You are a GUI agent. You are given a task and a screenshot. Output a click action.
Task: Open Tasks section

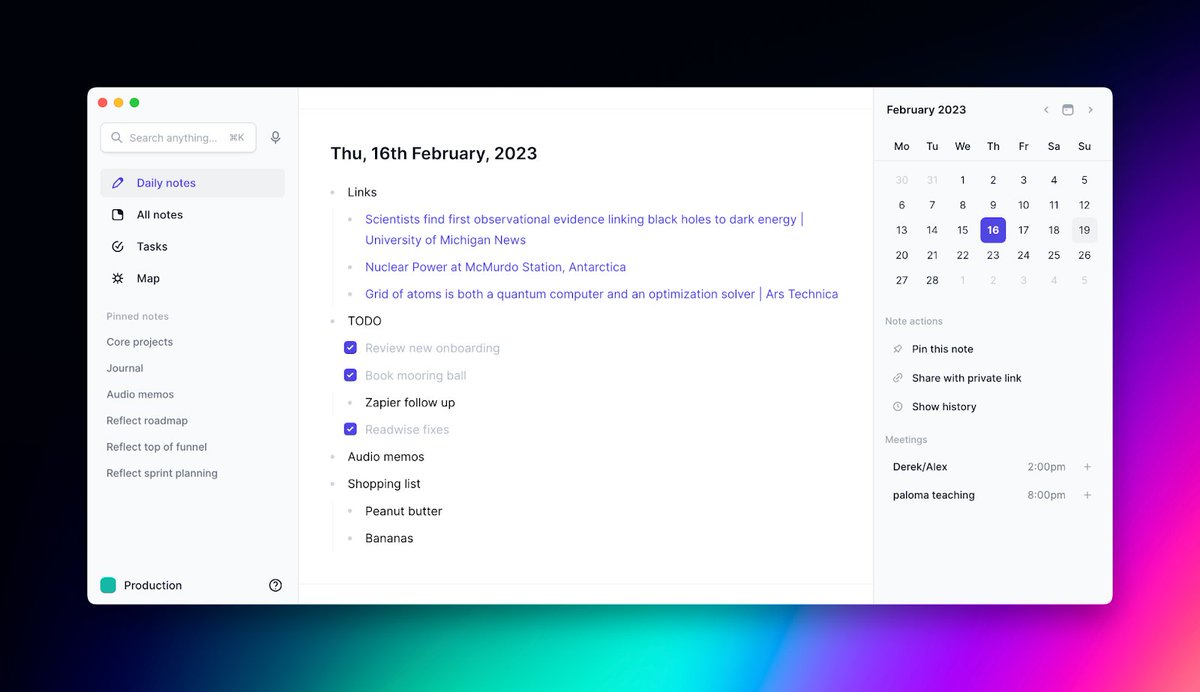[x=192, y=247]
